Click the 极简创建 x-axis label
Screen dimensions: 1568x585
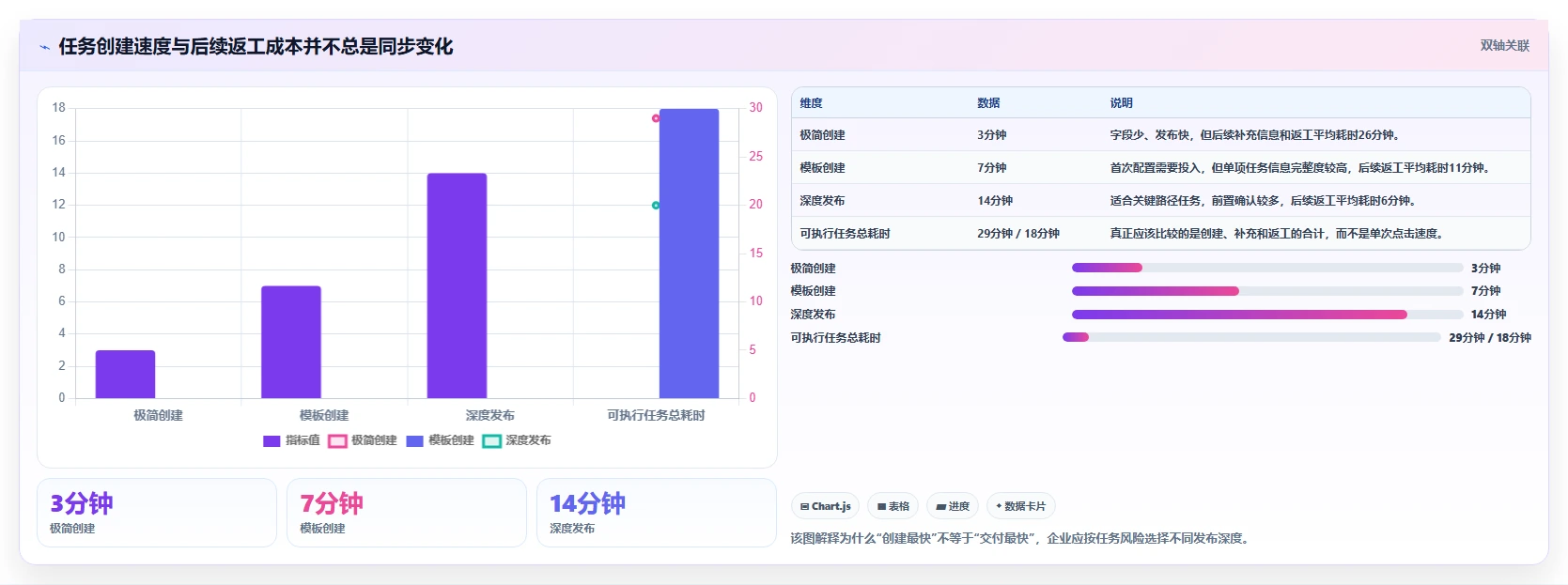158,415
